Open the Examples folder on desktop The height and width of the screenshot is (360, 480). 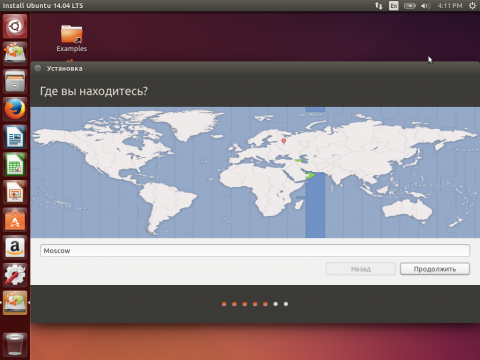[x=72, y=38]
